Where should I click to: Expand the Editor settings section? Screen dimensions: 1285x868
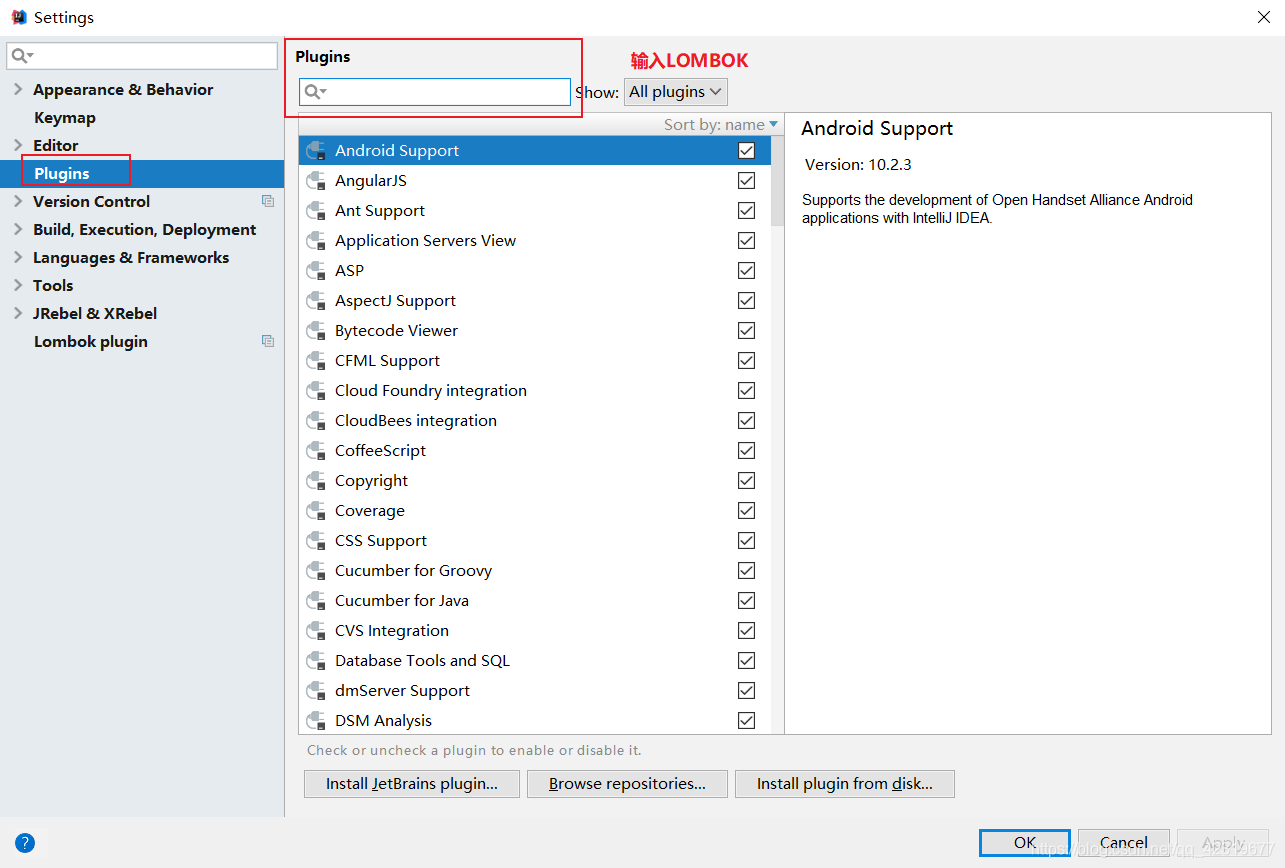tap(18, 145)
